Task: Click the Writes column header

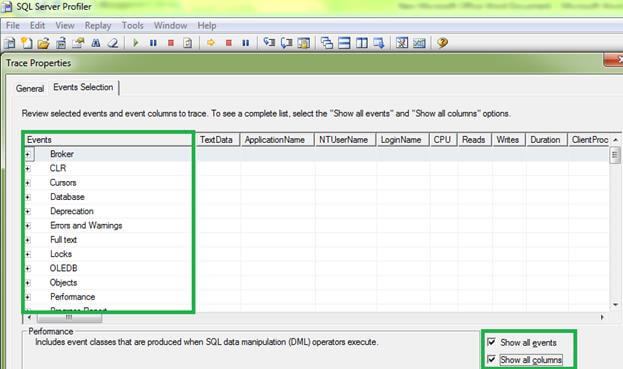Action: [509, 140]
